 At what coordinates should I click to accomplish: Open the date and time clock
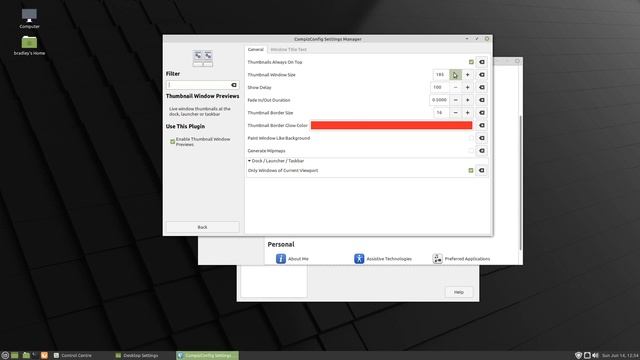620,356
